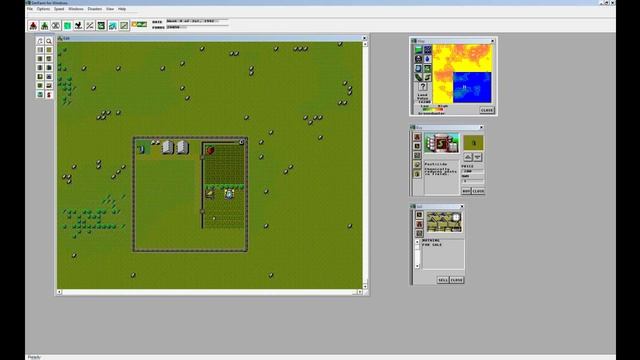Click the Sell list scroll down arrow
The image size is (640, 360).
coord(417,266)
